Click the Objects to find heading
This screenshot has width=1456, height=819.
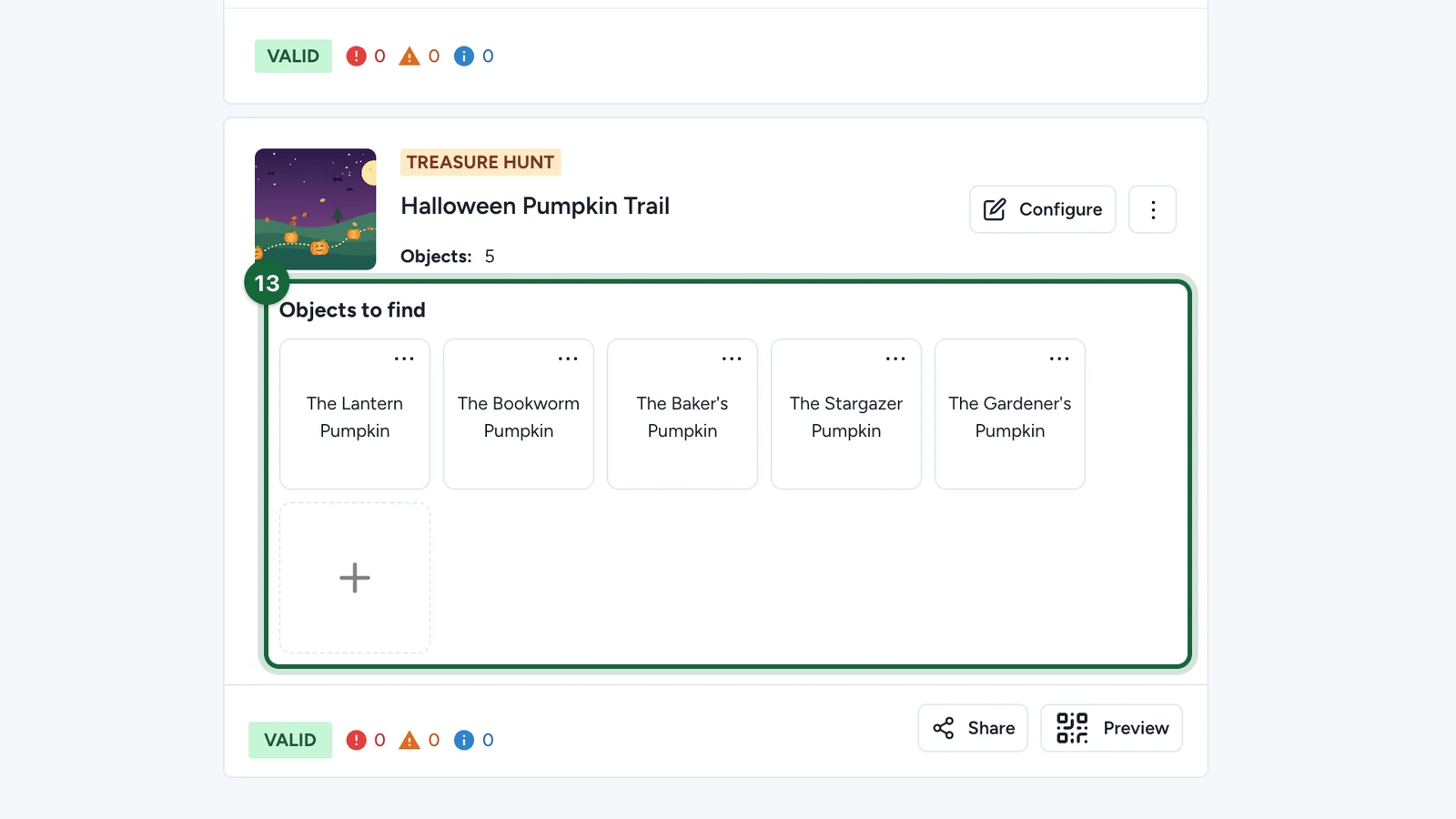(x=352, y=310)
